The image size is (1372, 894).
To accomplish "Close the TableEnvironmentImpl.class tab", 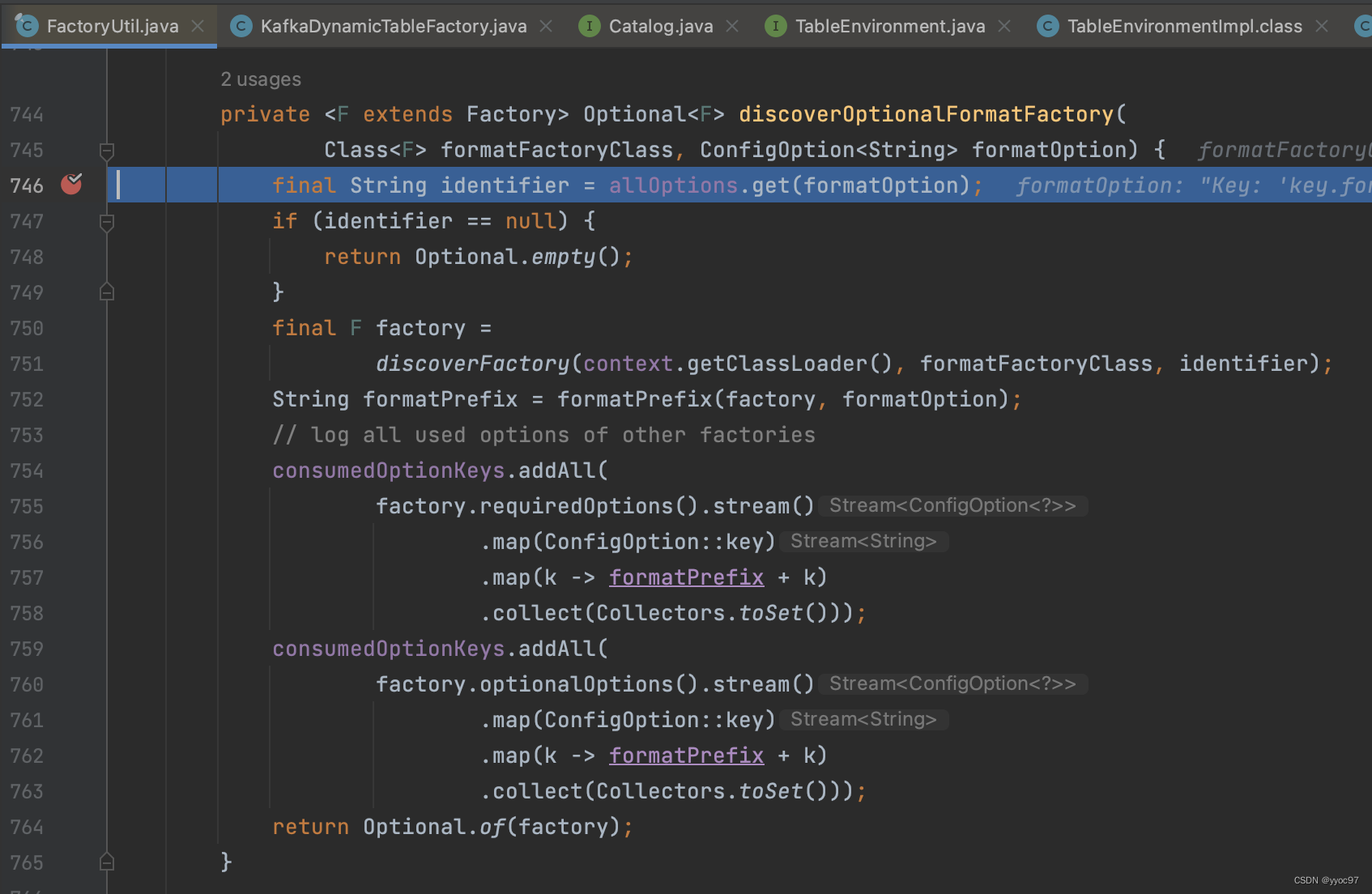I will (1322, 26).
